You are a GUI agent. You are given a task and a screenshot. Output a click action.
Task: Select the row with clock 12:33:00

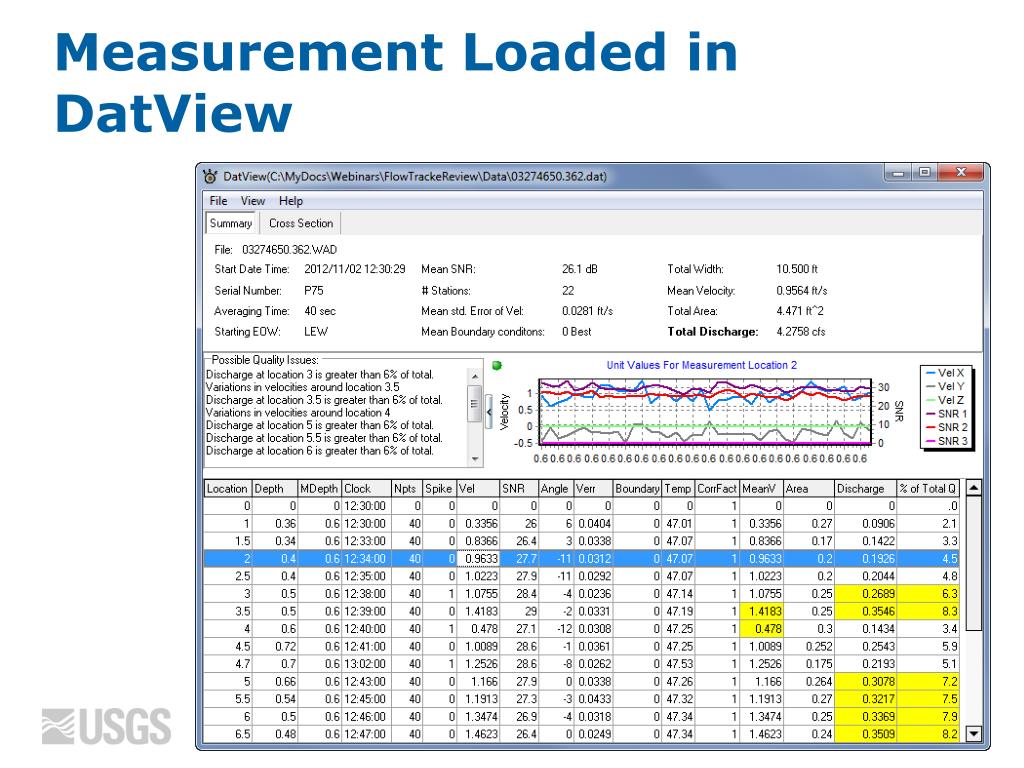581,541
